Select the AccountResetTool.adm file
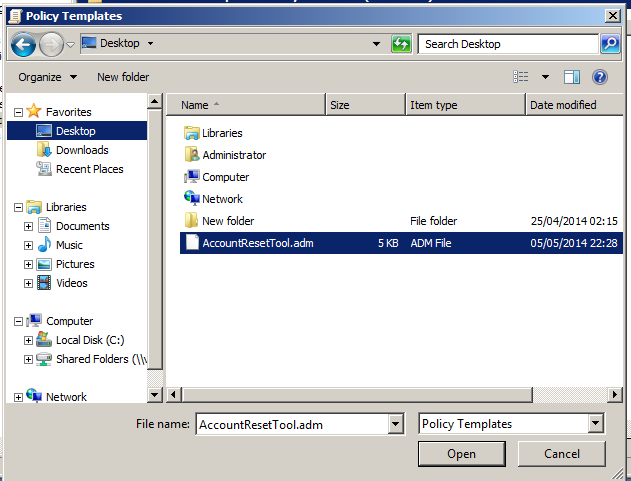The image size is (631, 481). (x=257, y=243)
